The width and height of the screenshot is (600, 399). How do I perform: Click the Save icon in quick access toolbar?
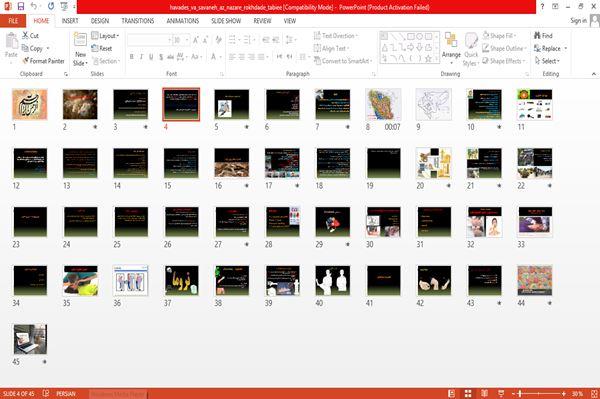click(x=21, y=7)
